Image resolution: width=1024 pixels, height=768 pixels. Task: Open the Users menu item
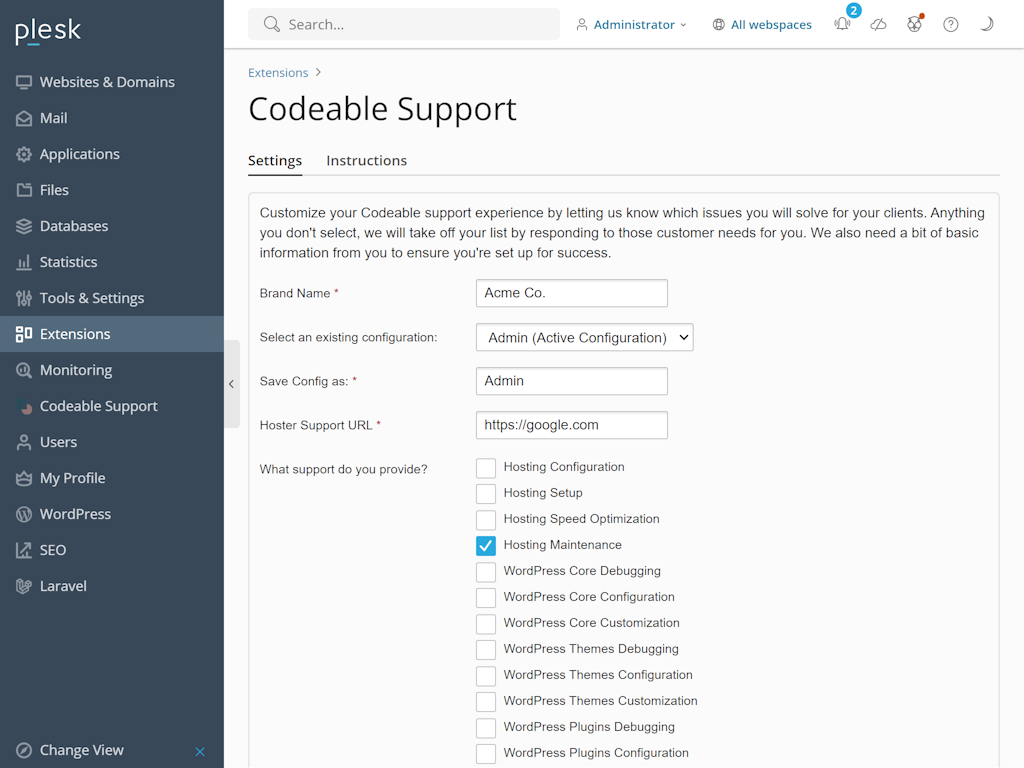click(112, 442)
